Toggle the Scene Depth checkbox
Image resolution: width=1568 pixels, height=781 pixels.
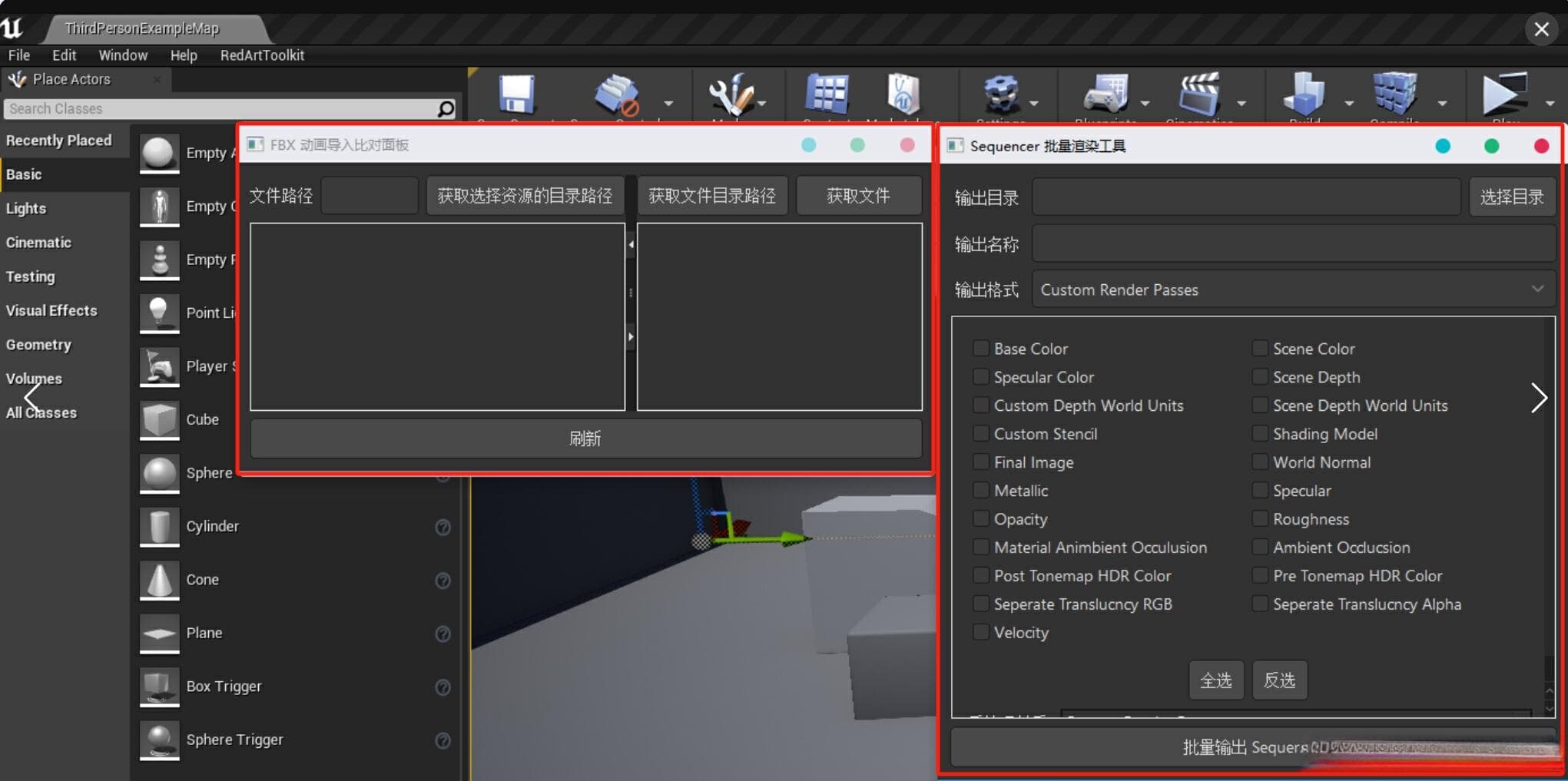coord(1260,377)
